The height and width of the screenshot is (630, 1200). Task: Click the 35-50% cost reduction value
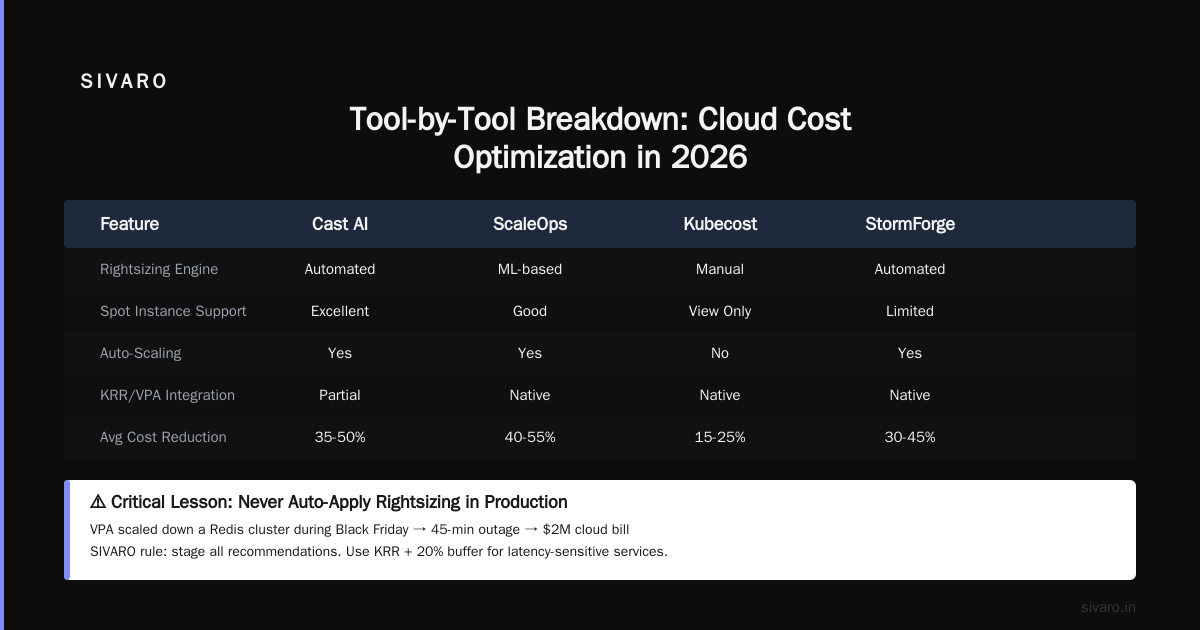(340, 437)
